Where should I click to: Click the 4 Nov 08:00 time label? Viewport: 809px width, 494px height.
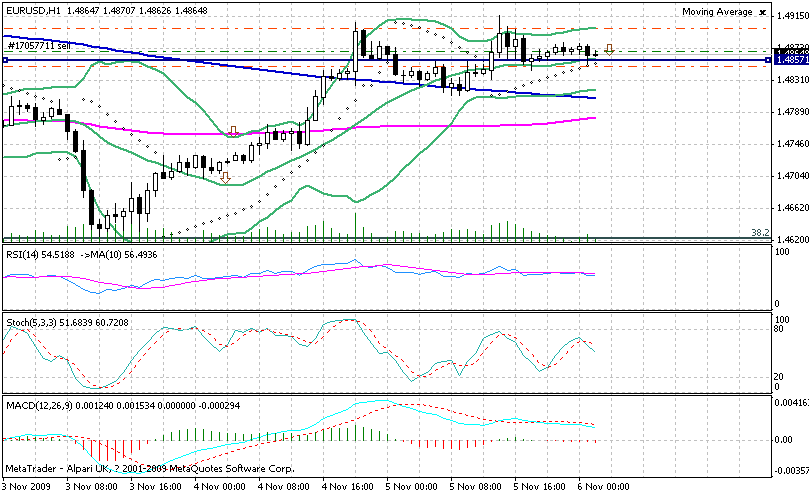click(x=283, y=486)
